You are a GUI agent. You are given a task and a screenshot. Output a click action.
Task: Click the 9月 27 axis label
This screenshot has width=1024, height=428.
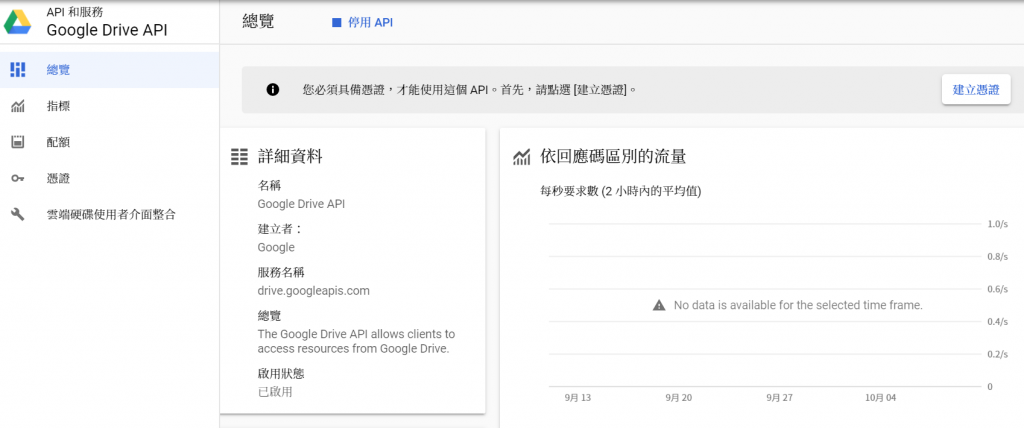pyautogui.click(x=780, y=397)
